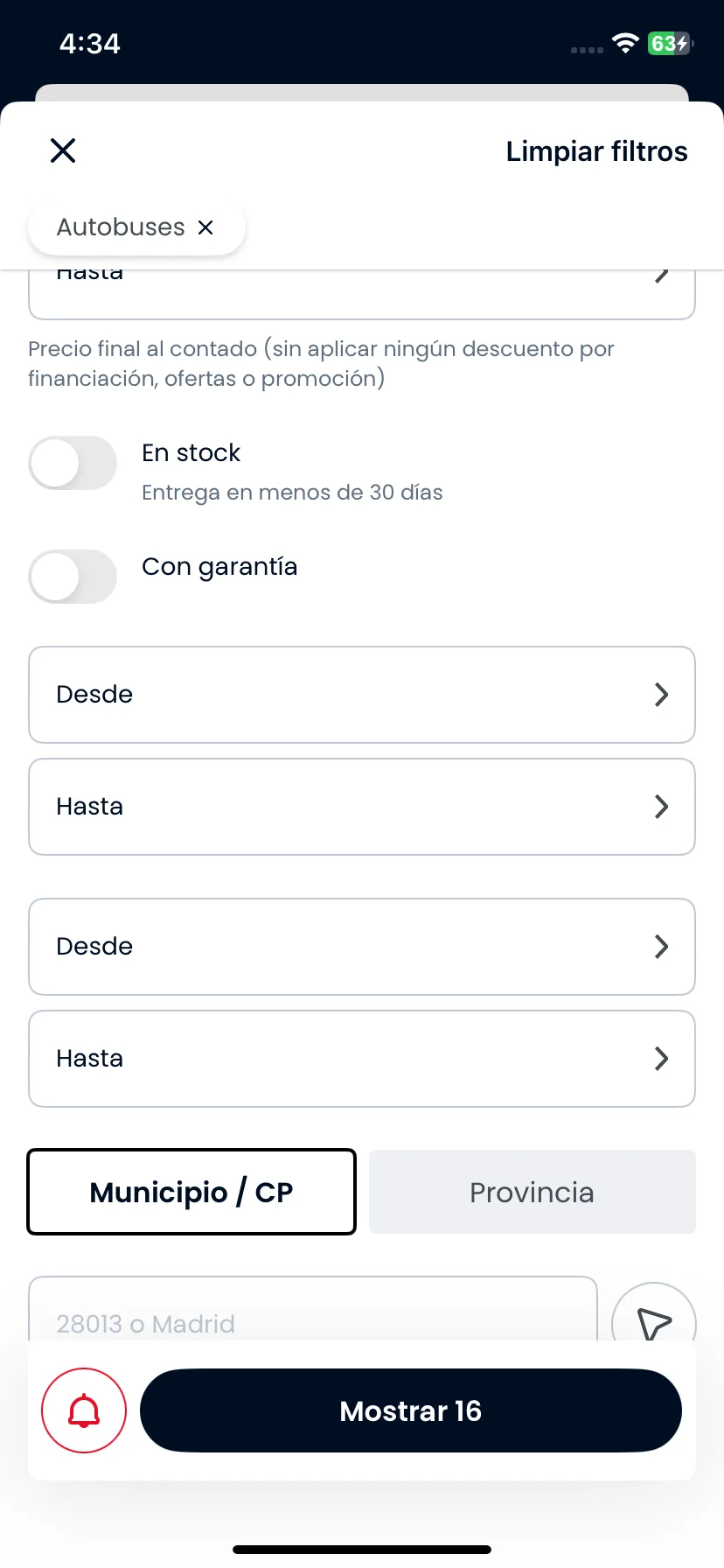
Task: Expand the last Hasta selector
Action: pos(362,1059)
